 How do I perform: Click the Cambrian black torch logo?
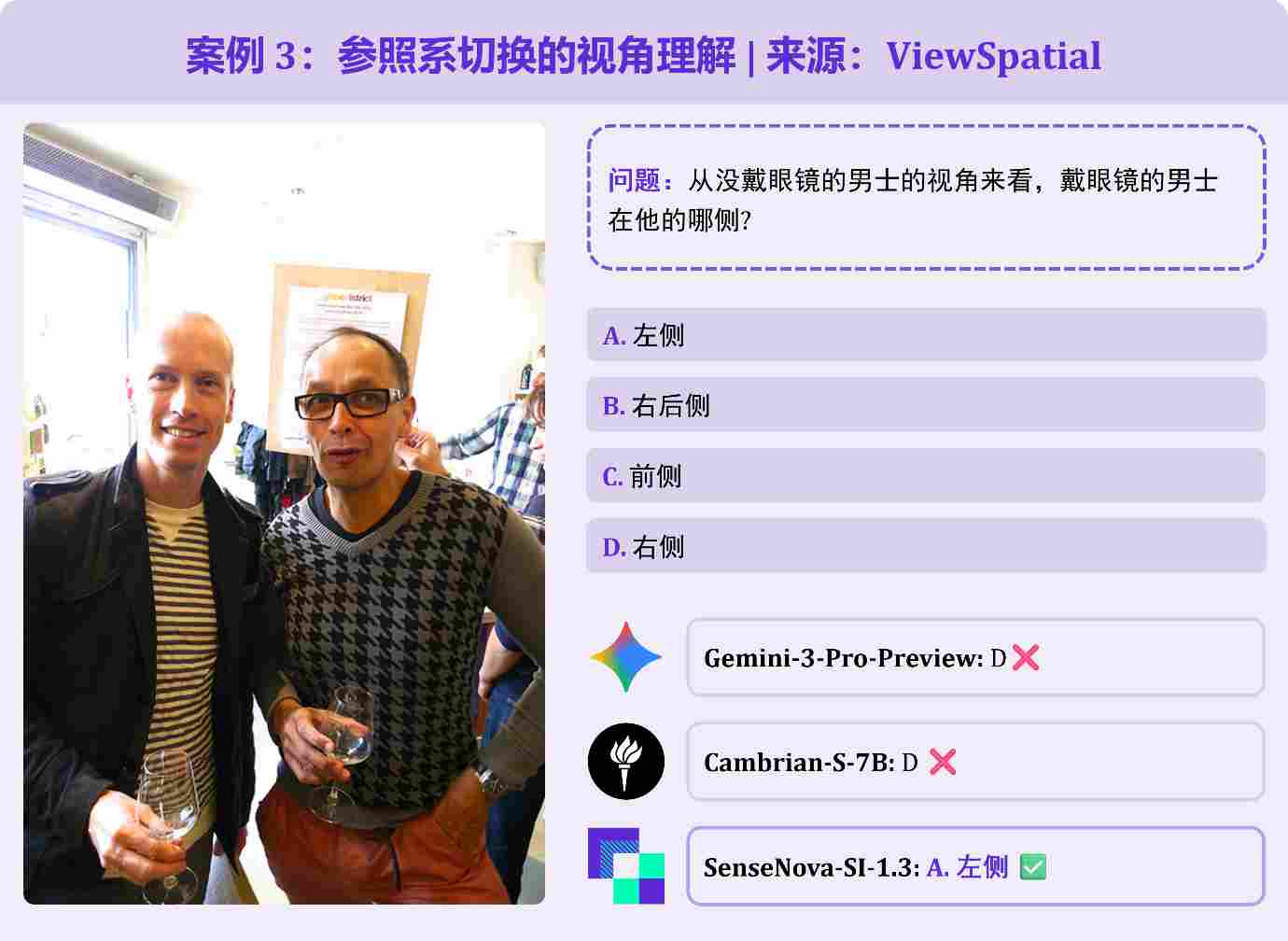click(626, 762)
